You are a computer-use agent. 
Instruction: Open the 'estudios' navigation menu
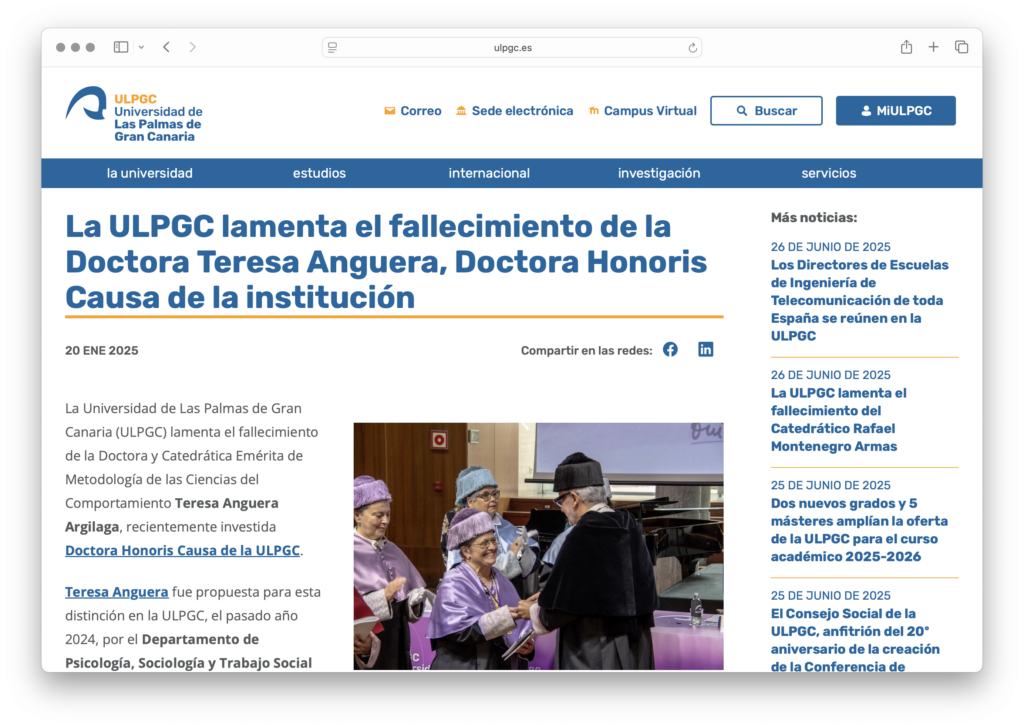pos(319,173)
